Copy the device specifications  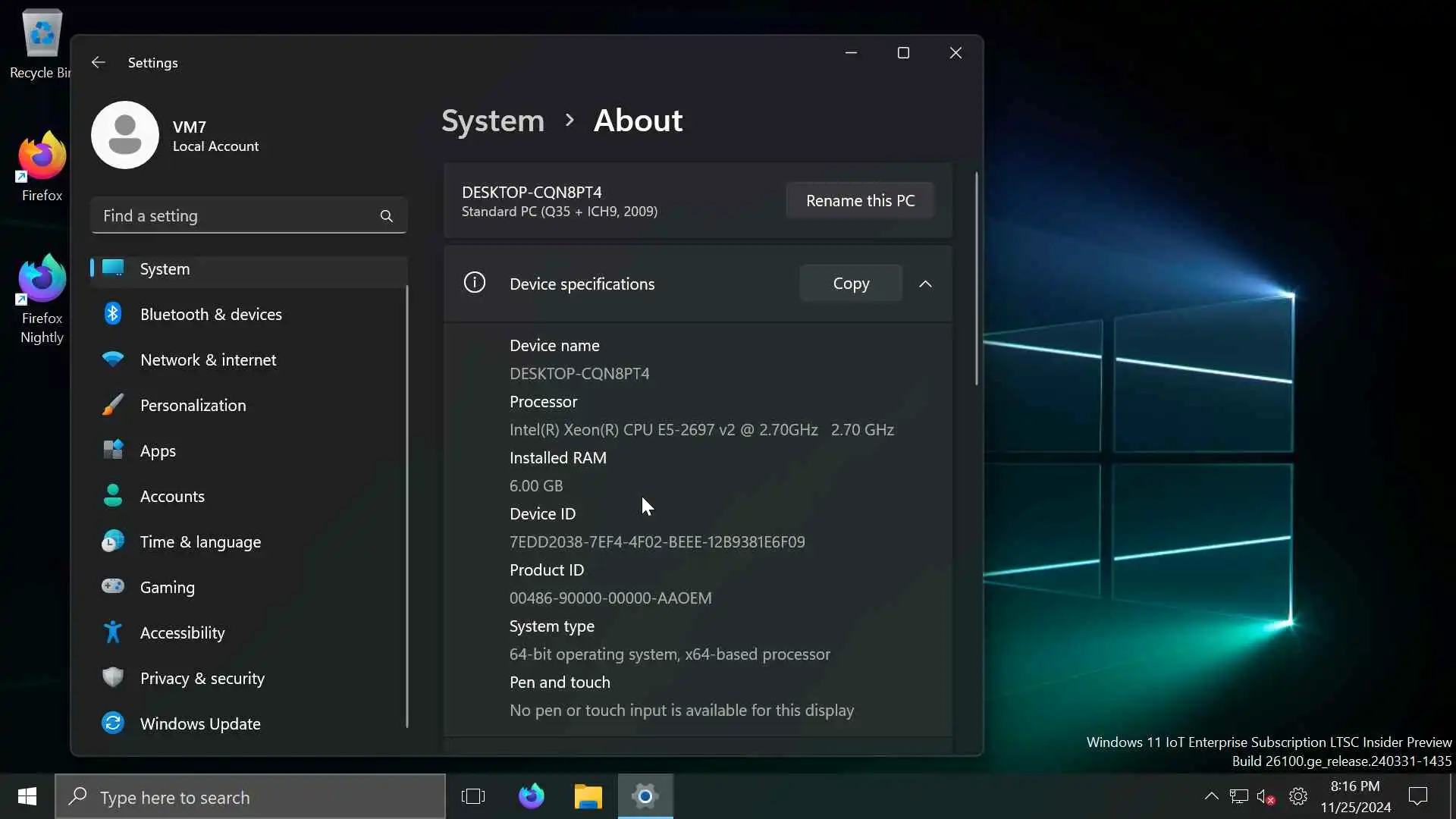tap(851, 284)
